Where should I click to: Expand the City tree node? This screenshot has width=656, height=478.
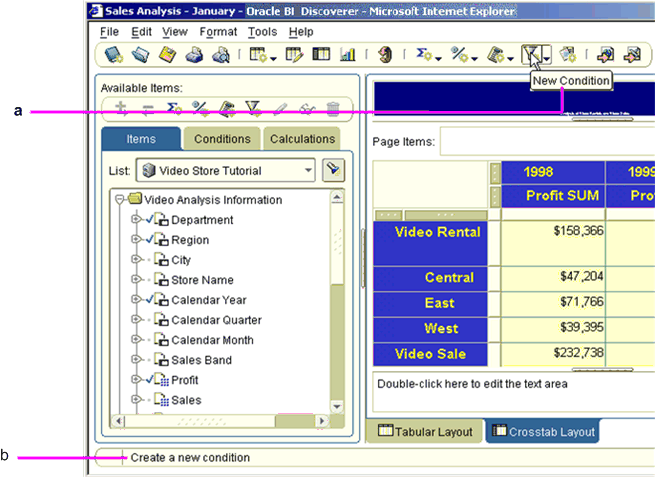pos(136,259)
